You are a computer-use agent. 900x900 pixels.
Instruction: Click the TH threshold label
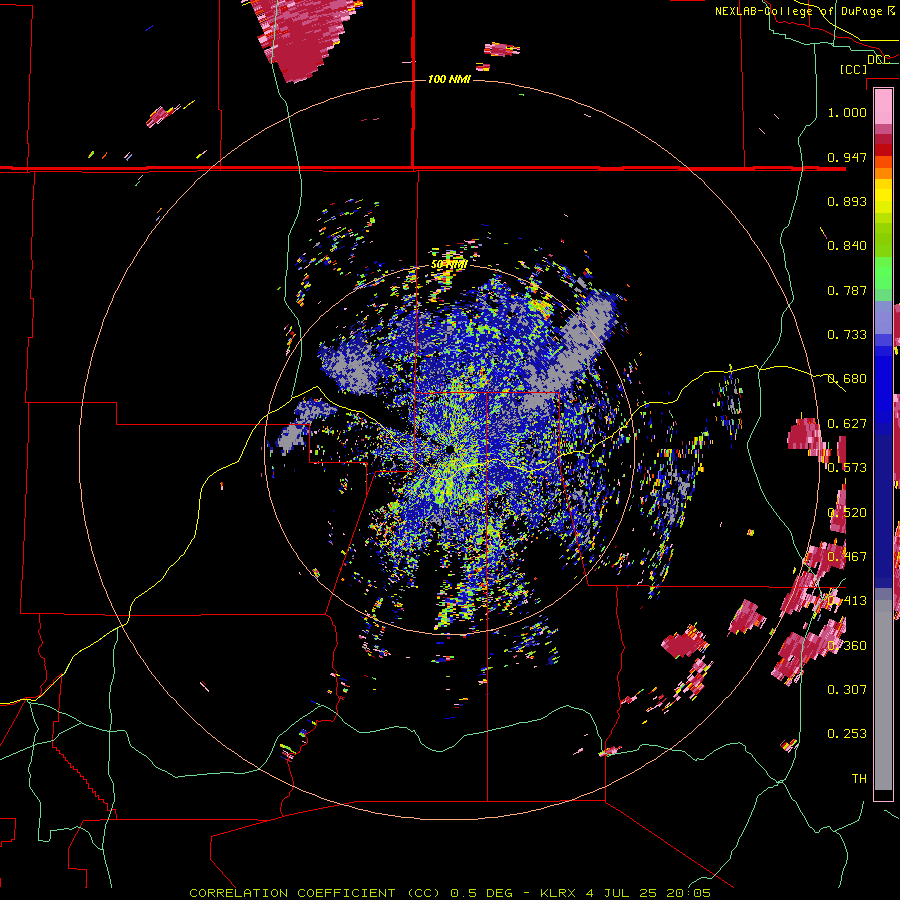pyautogui.click(x=859, y=779)
